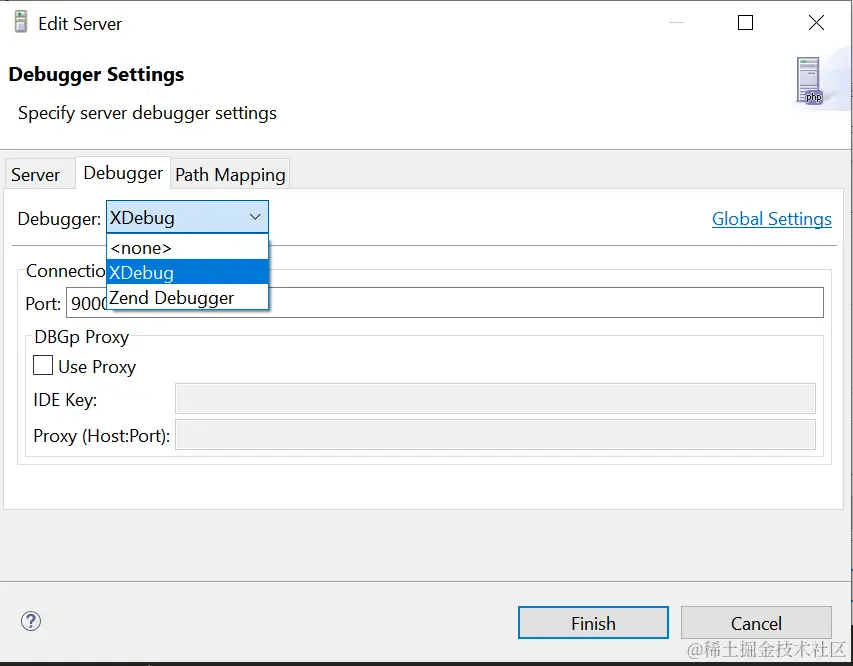Select the Debugger tab

[123, 173]
